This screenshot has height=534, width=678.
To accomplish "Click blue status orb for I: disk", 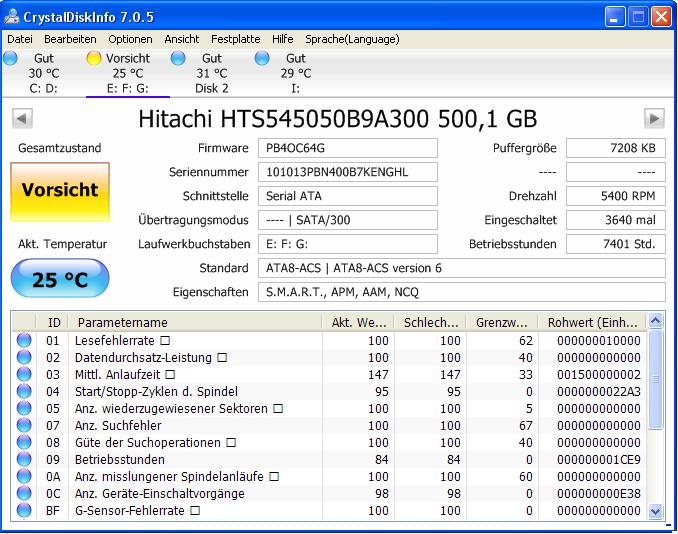I will pos(262,58).
